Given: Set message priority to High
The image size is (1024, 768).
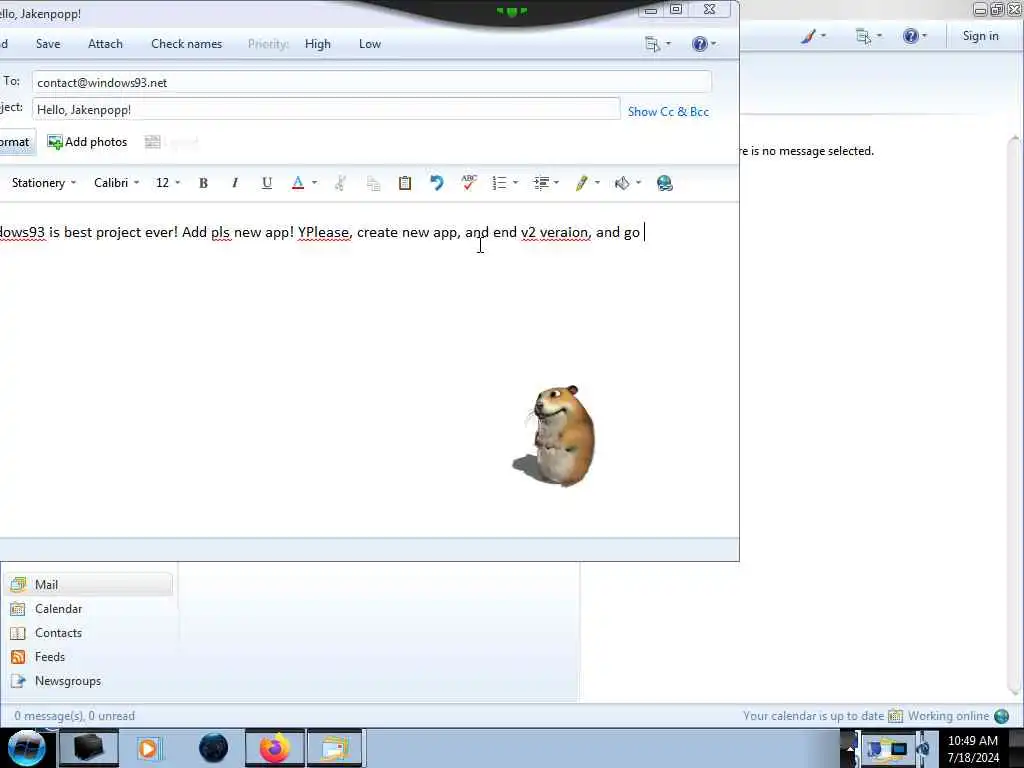Looking at the screenshot, I should [317, 44].
